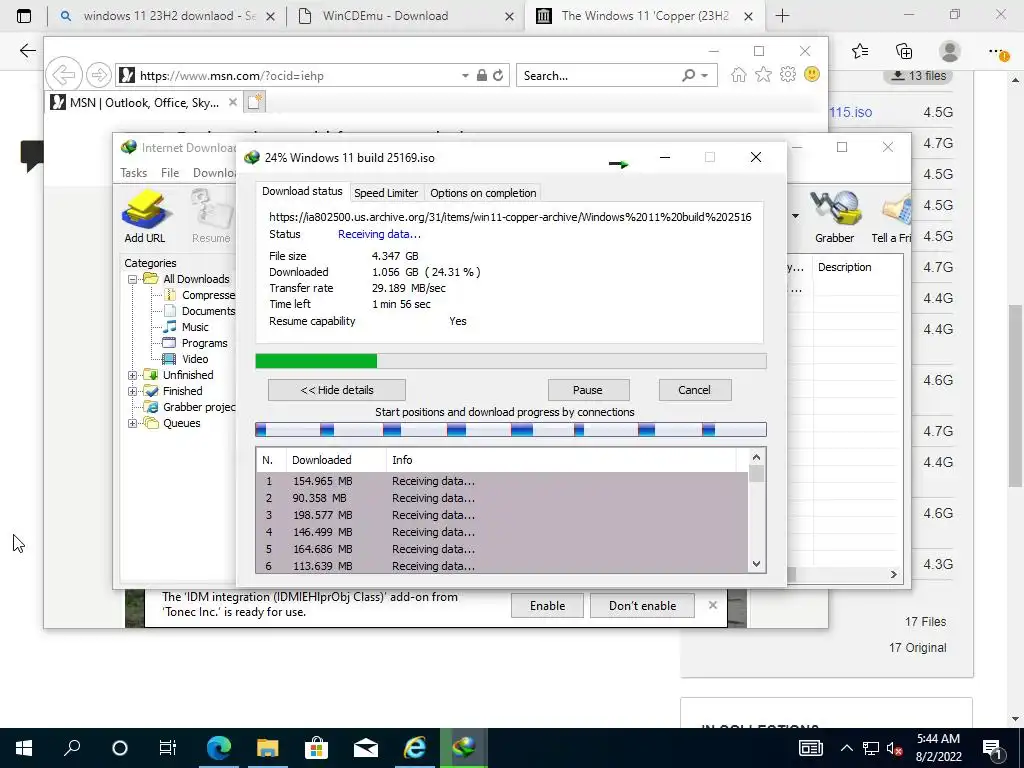Image resolution: width=1024 pixels, height=768 pixels.
Task: Click Don't enable for IDM add-on
Action: pyautogui.click(x=642, y=606)
